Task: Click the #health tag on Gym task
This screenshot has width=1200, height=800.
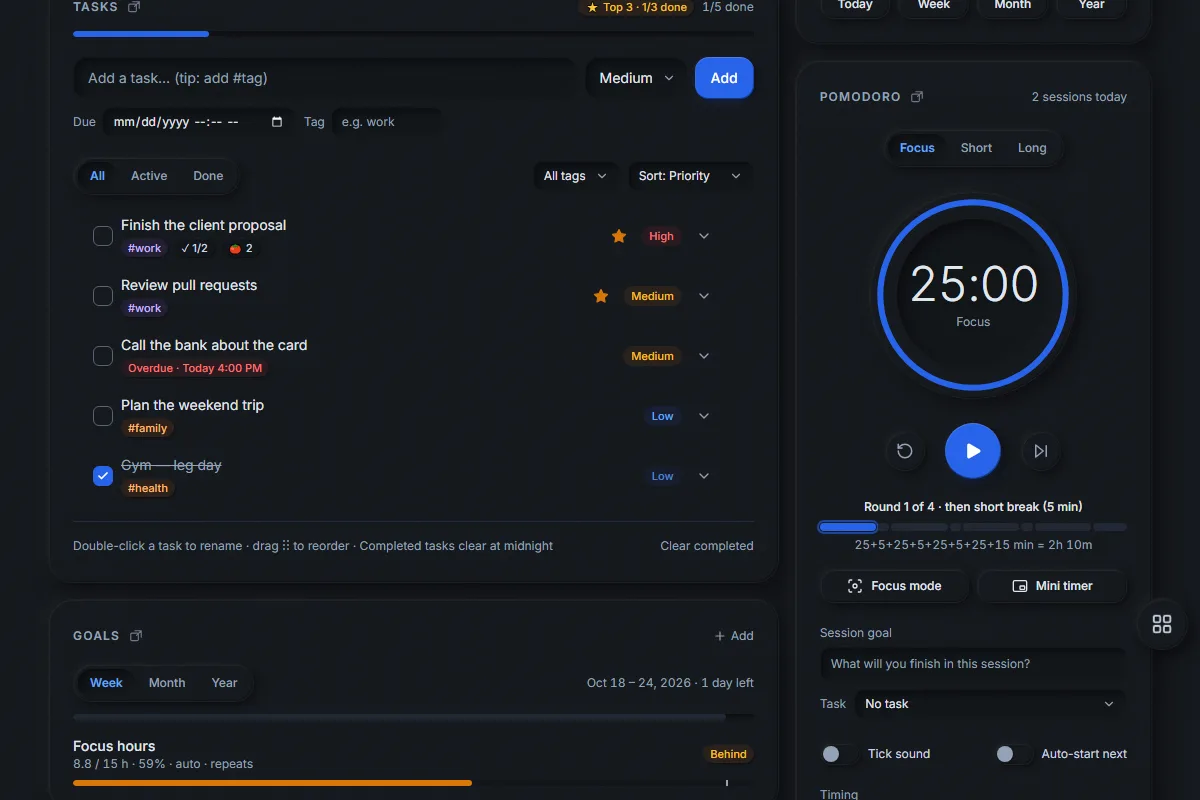Action: coord(148,488)
